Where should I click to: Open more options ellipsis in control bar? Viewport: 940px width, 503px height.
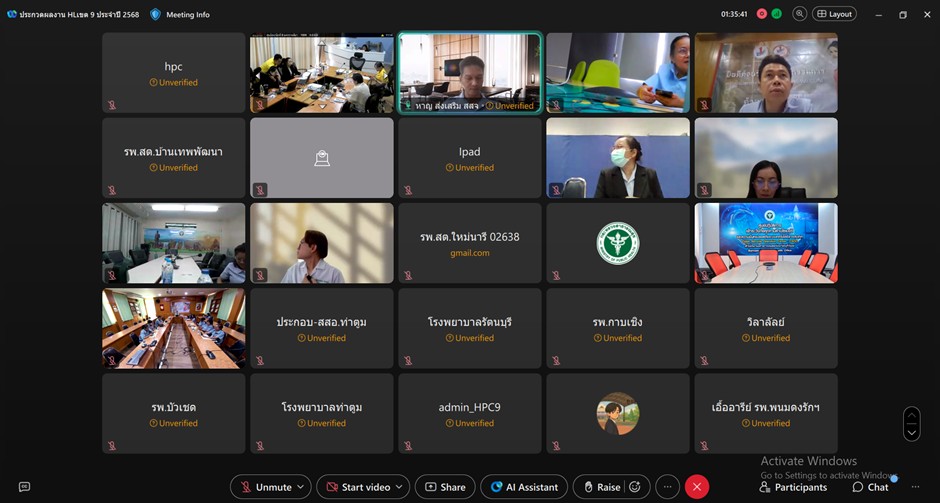pyautogui.click(x=667, y=487)
